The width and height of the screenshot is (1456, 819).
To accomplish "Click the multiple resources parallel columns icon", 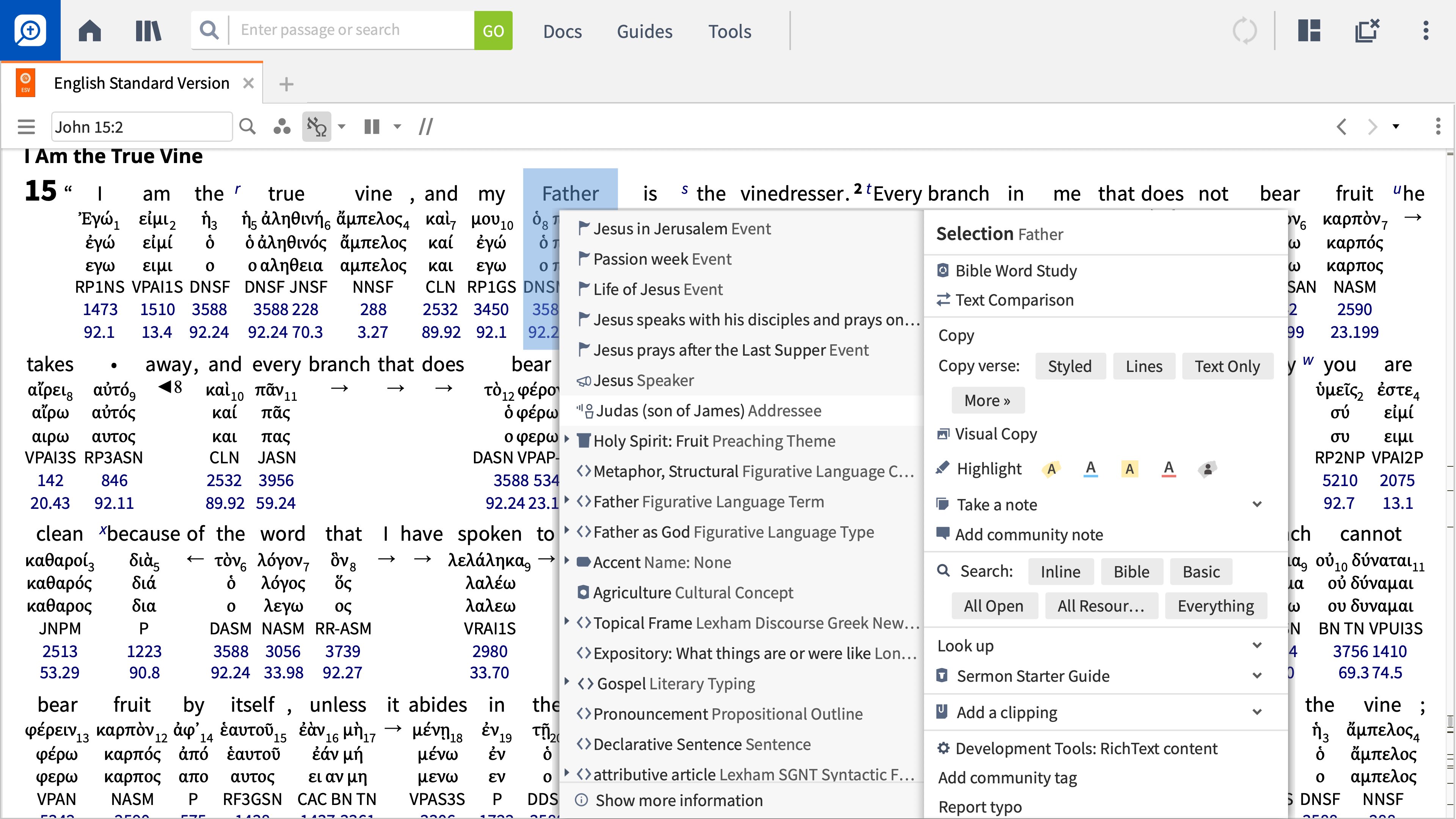I will click(372, 127).
